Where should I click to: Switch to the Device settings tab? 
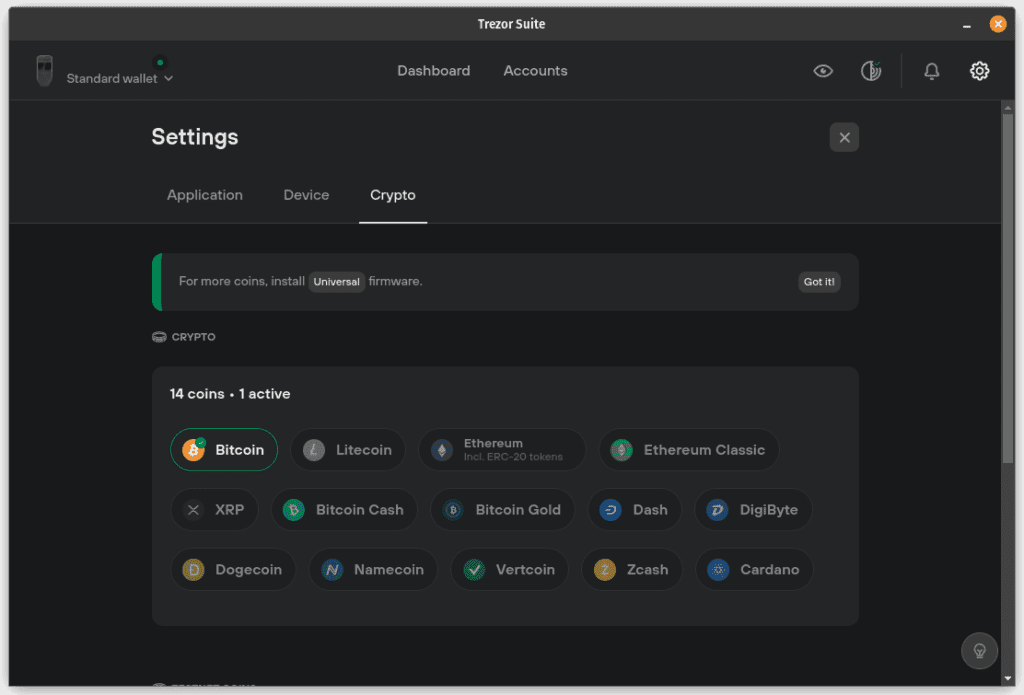click(306, 195)
